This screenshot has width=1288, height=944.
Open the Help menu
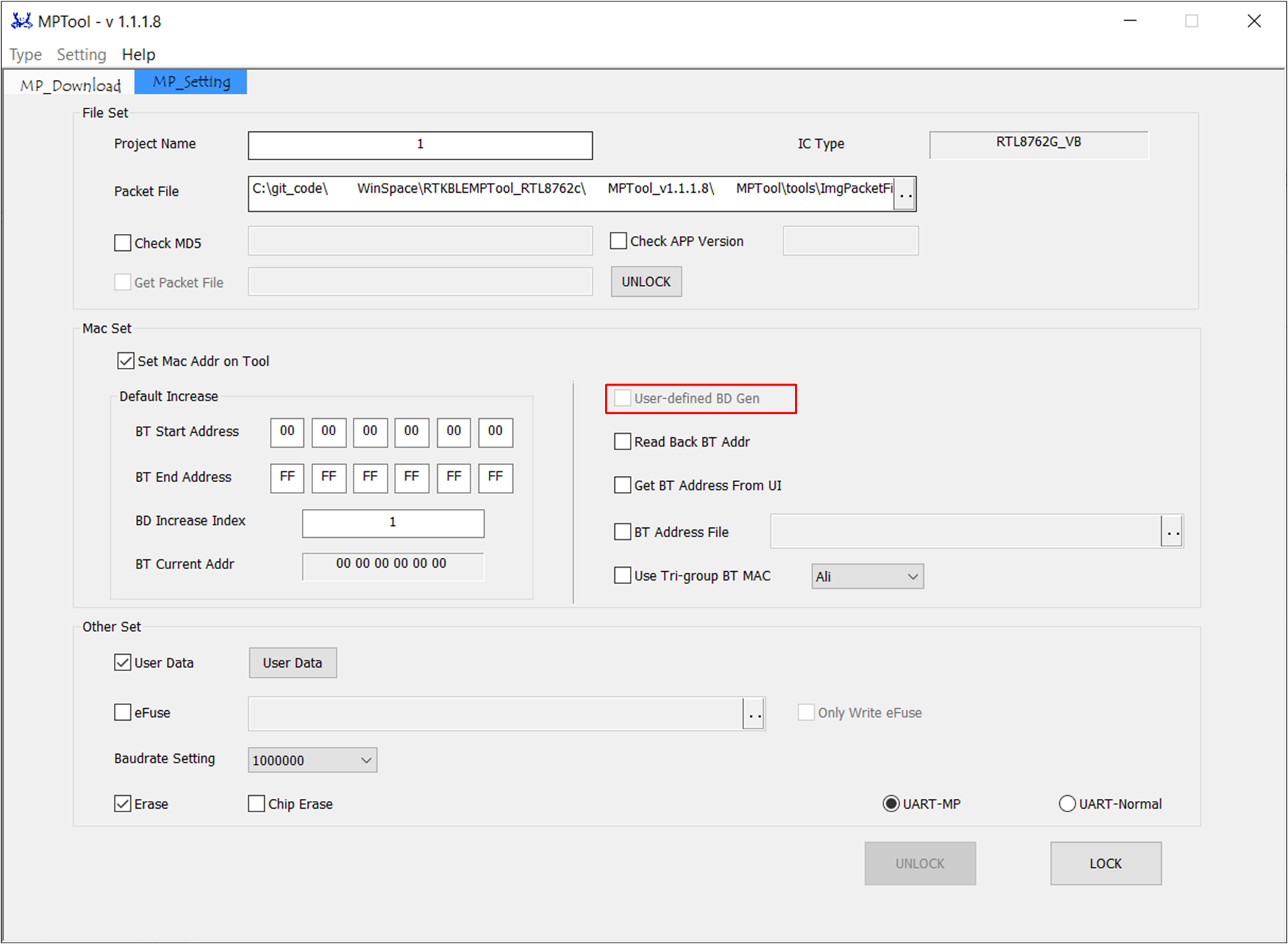138,55
